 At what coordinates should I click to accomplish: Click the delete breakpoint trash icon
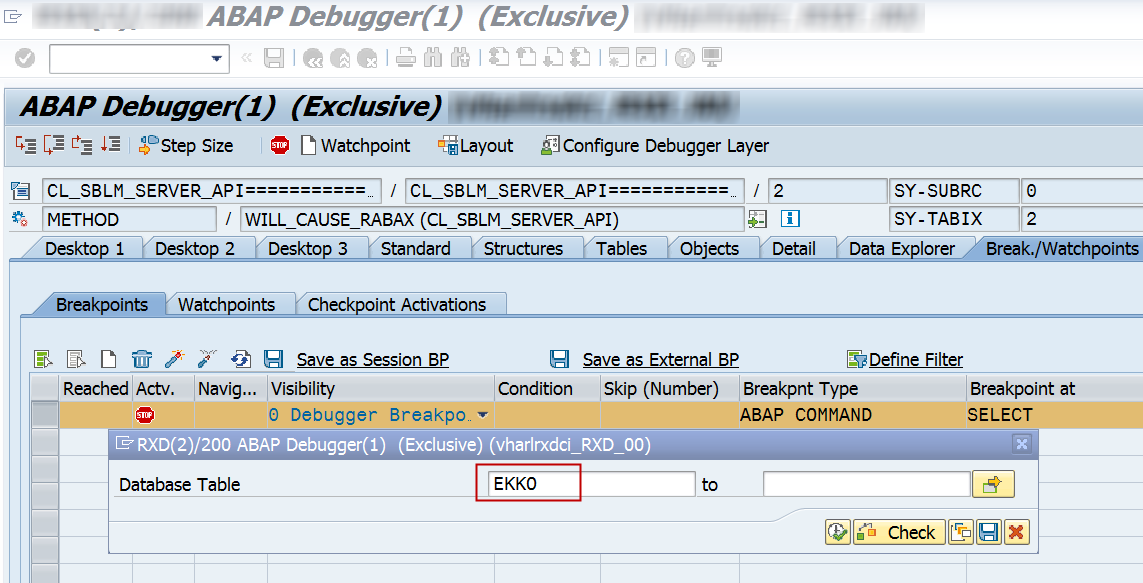point(141,358)
